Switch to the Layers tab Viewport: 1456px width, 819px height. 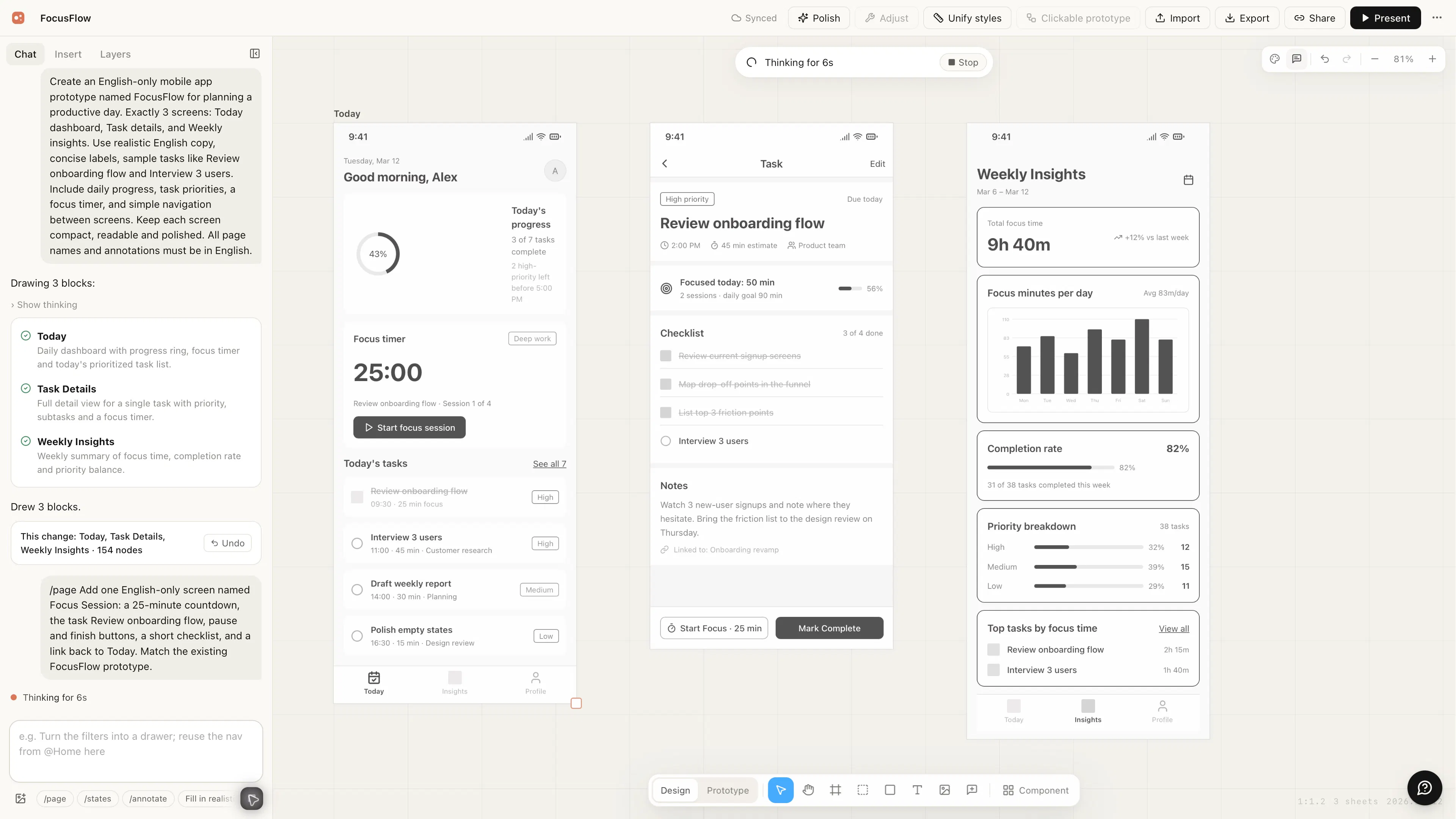click(x=115, y=54)
